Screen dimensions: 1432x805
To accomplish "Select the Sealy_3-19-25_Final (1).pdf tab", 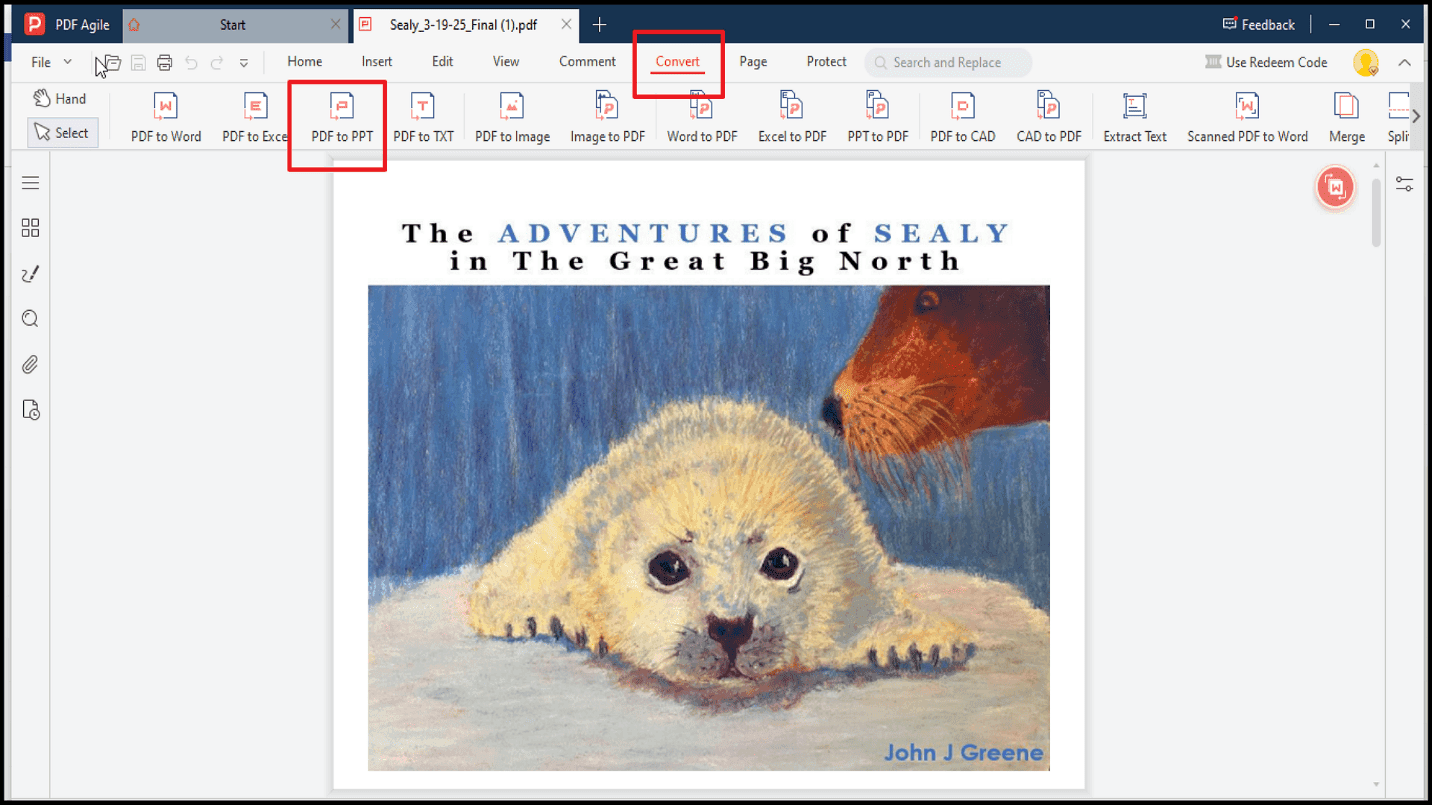I will [x=467, y=24].
